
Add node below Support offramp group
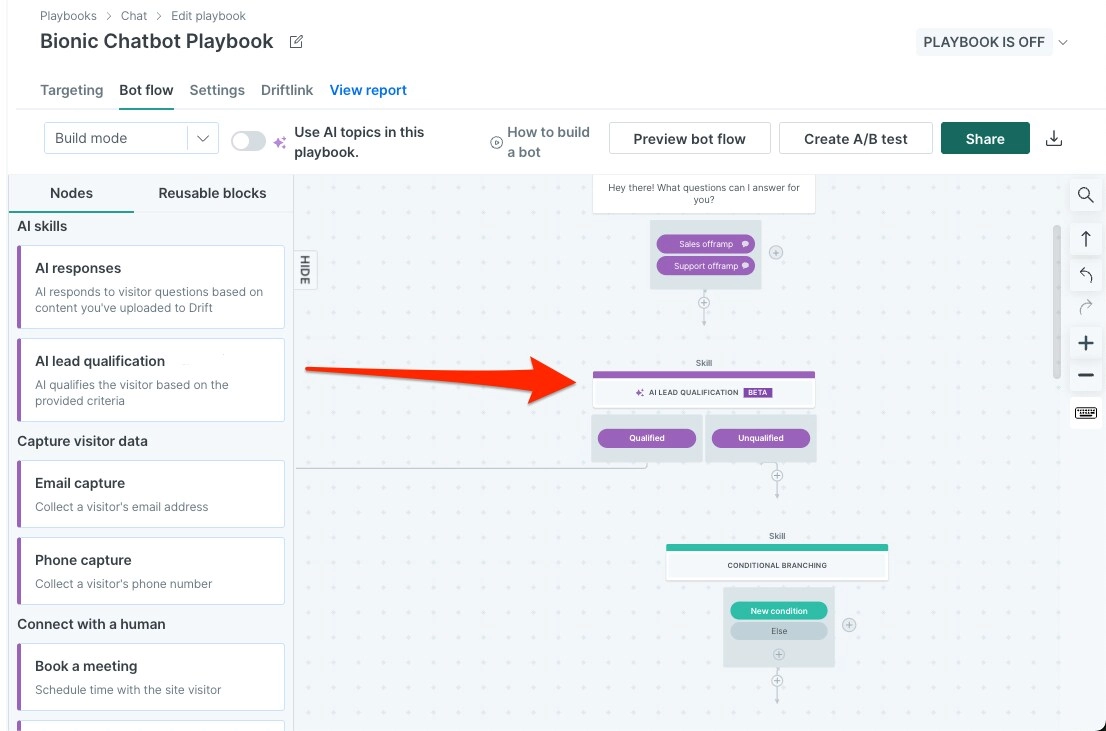pyautogui.click(x=703, y=303)
